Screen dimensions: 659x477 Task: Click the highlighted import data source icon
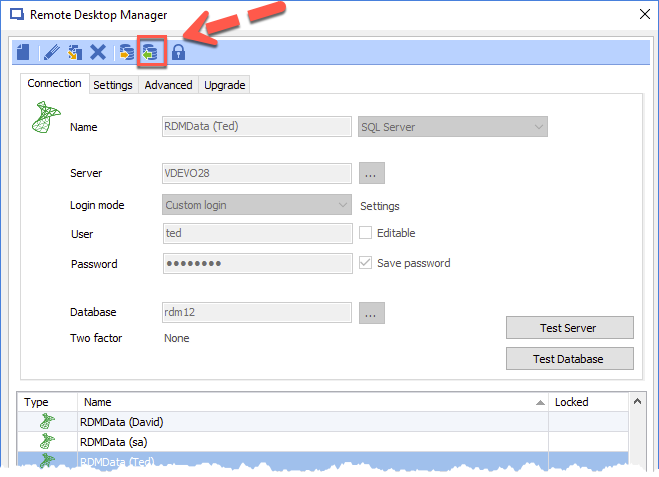pos(150,52)
